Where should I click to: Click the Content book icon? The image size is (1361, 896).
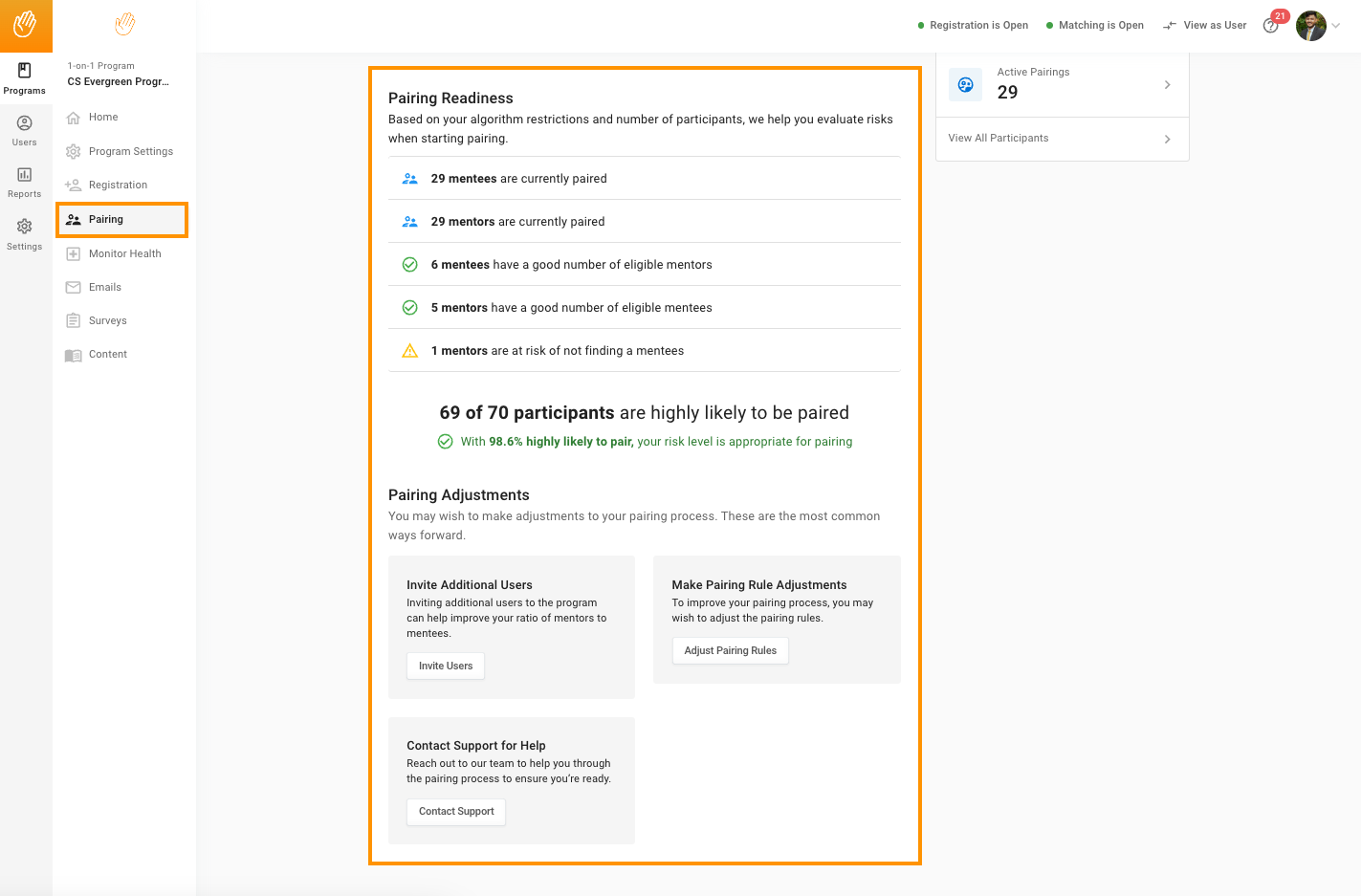point(74,355)
